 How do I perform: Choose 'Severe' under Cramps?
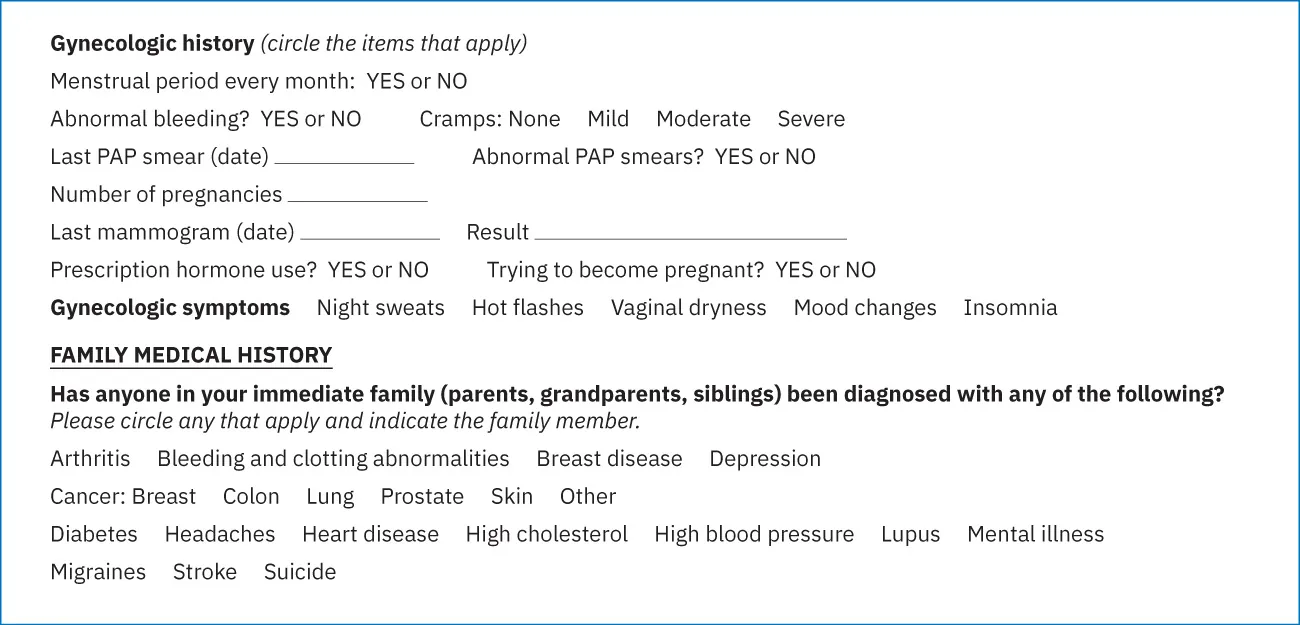(811, 119)
